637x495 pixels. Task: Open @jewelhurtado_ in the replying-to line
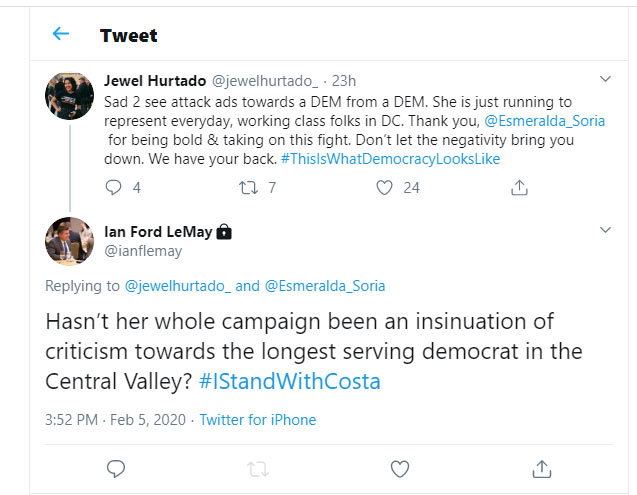coord(178,286)
